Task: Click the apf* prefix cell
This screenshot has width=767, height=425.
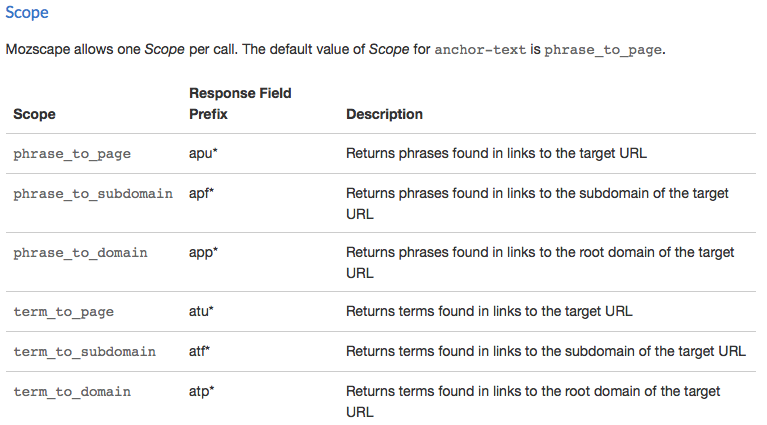Action: [202, 193]
